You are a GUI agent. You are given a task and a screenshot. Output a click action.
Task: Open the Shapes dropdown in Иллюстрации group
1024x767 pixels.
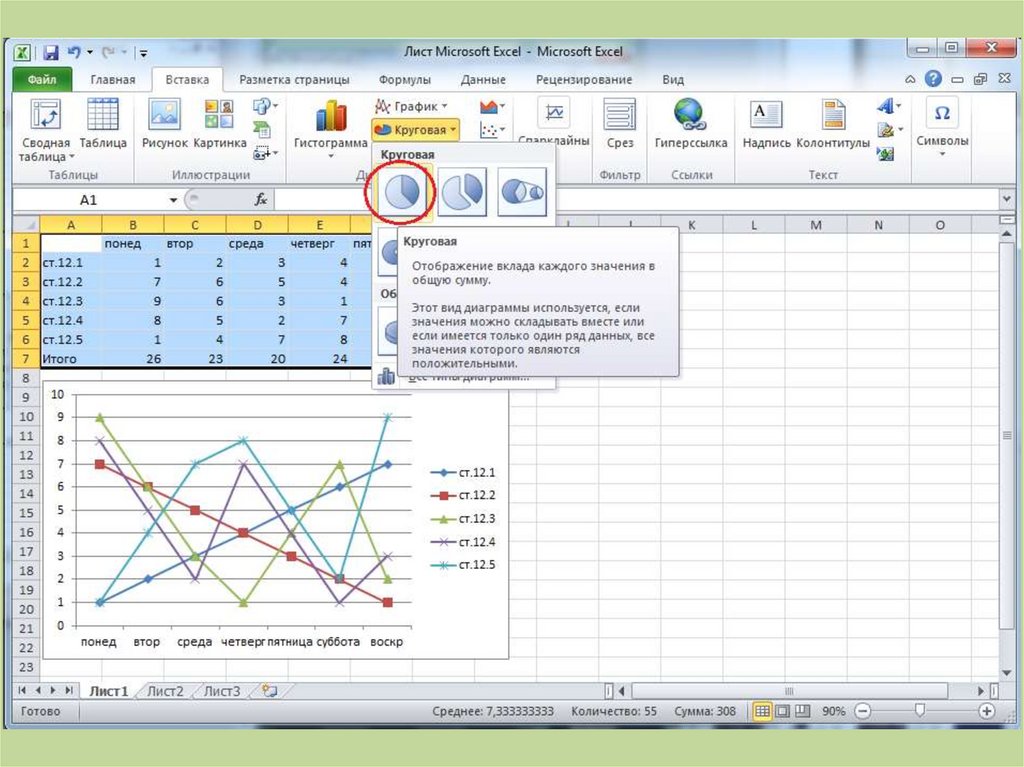(264, 106)
